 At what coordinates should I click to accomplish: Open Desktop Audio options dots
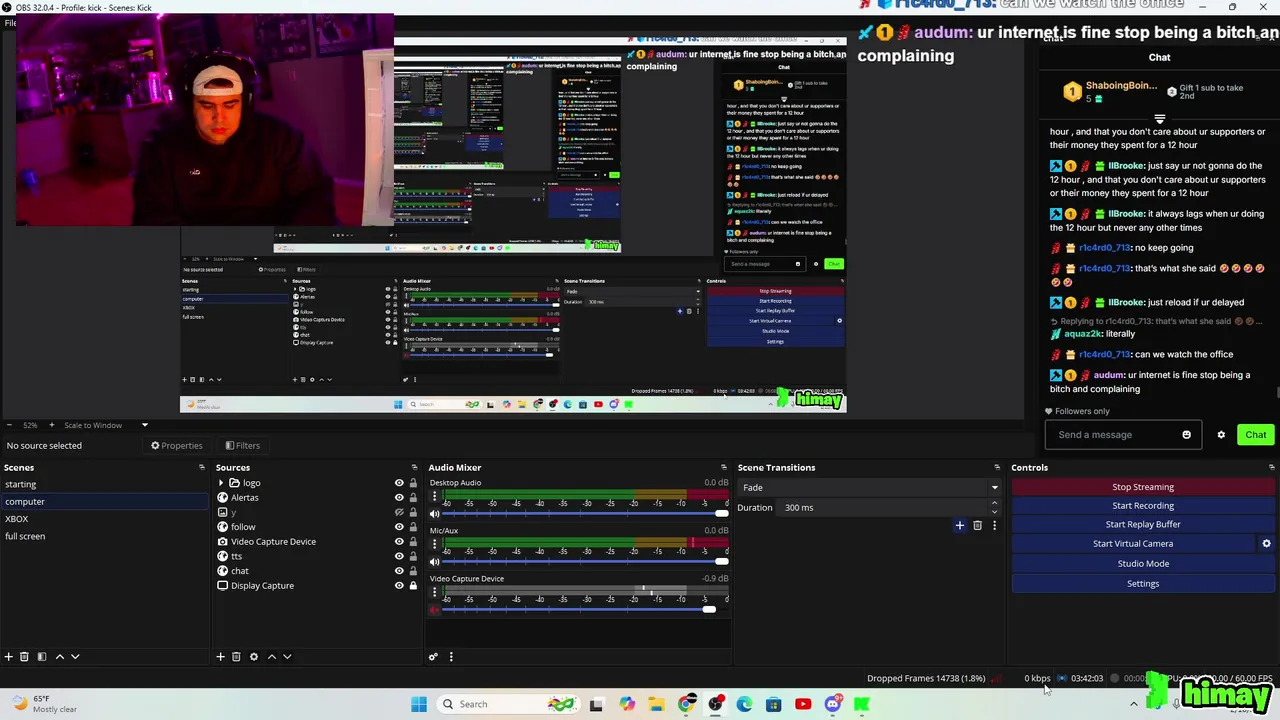pos(434,496)
